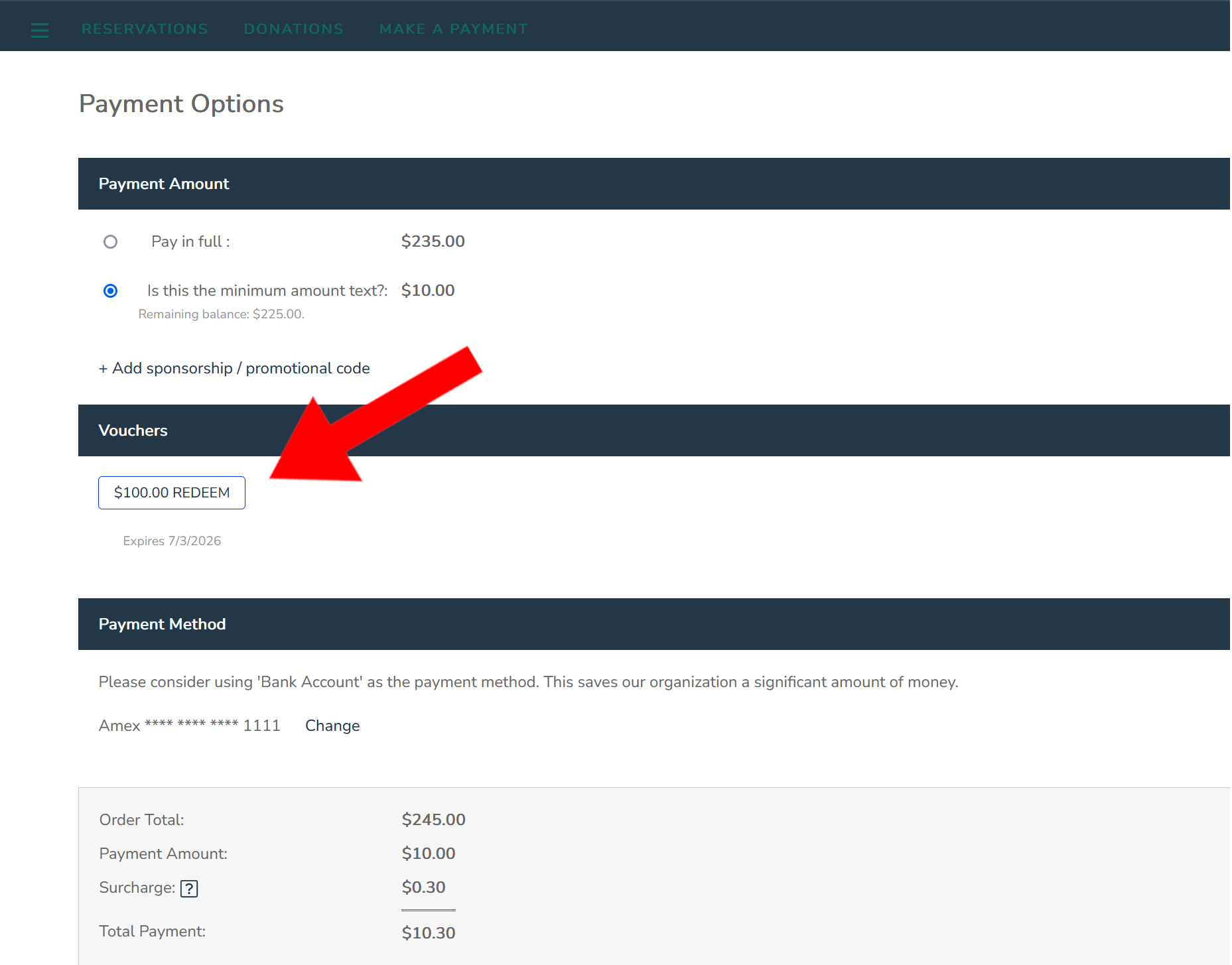This screenshot has width=1232, height=965.
Task: Go to the Reservations menu item
Action: (x=145, y=29)
